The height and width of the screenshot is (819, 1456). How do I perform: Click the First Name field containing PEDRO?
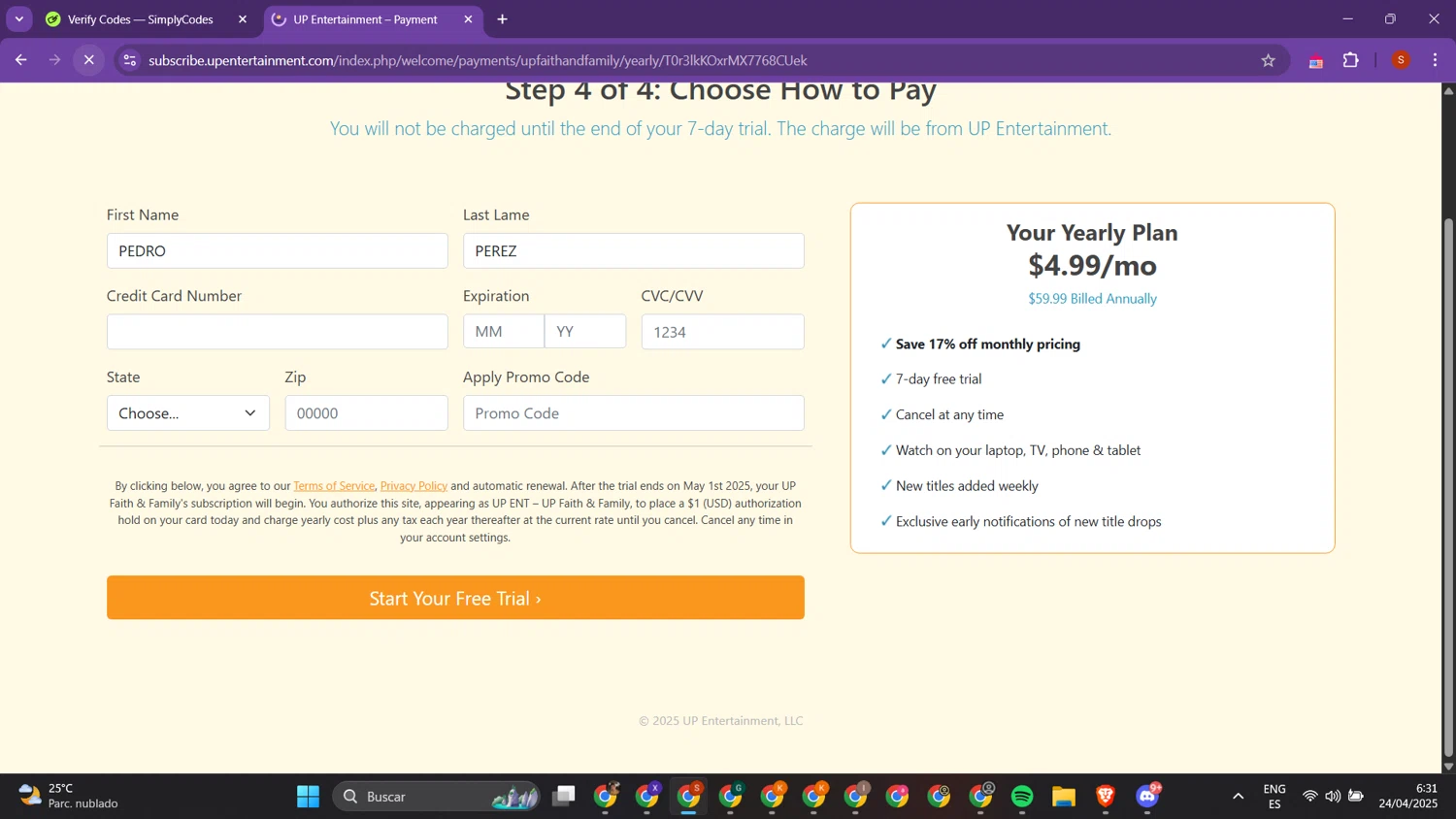point(277,250)
